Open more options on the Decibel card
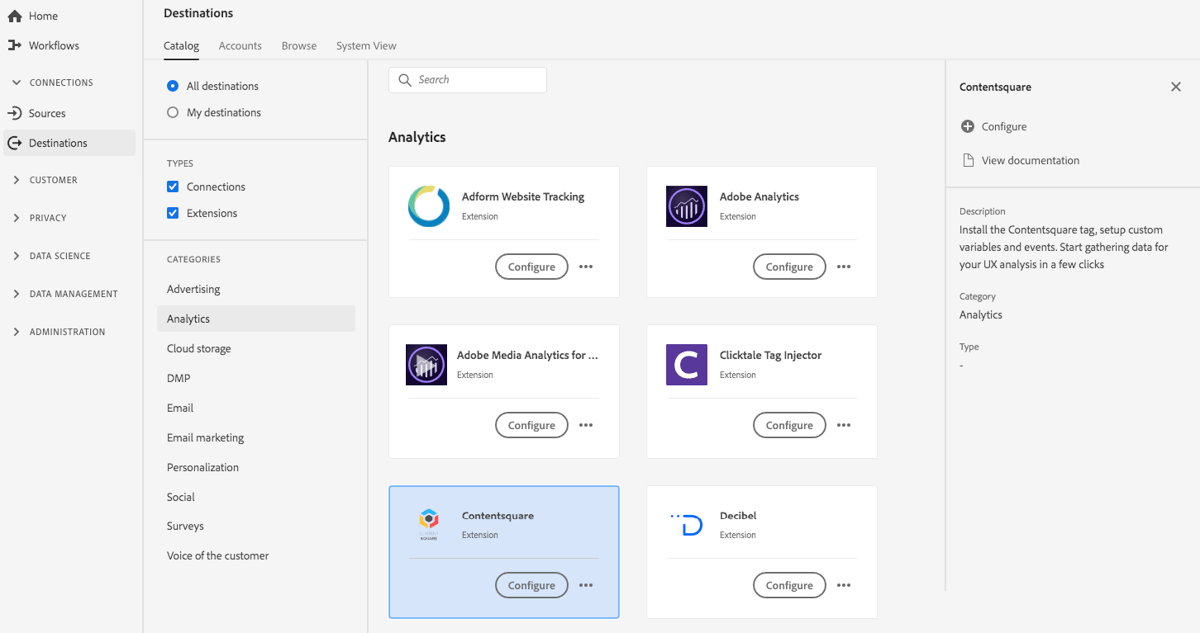1200x633 pixels. tap(843, 585)
